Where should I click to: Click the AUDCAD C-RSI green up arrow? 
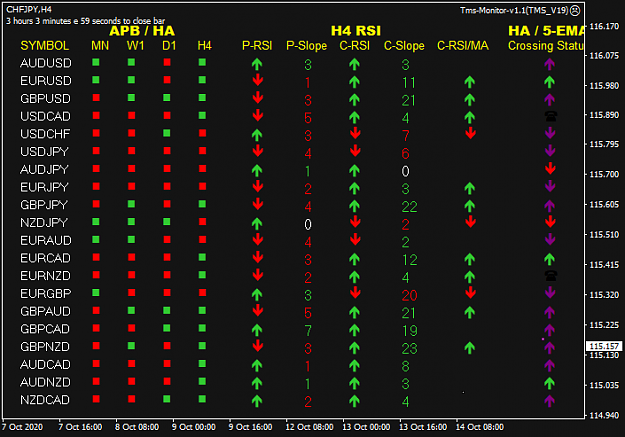tap(354, 366)
